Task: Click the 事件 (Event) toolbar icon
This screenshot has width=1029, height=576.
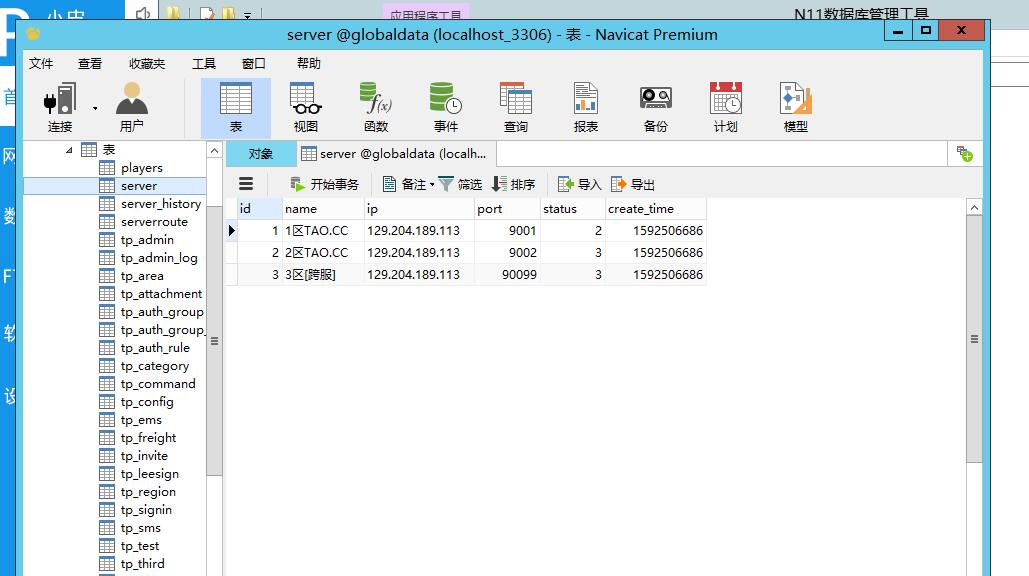Action: 445,106
